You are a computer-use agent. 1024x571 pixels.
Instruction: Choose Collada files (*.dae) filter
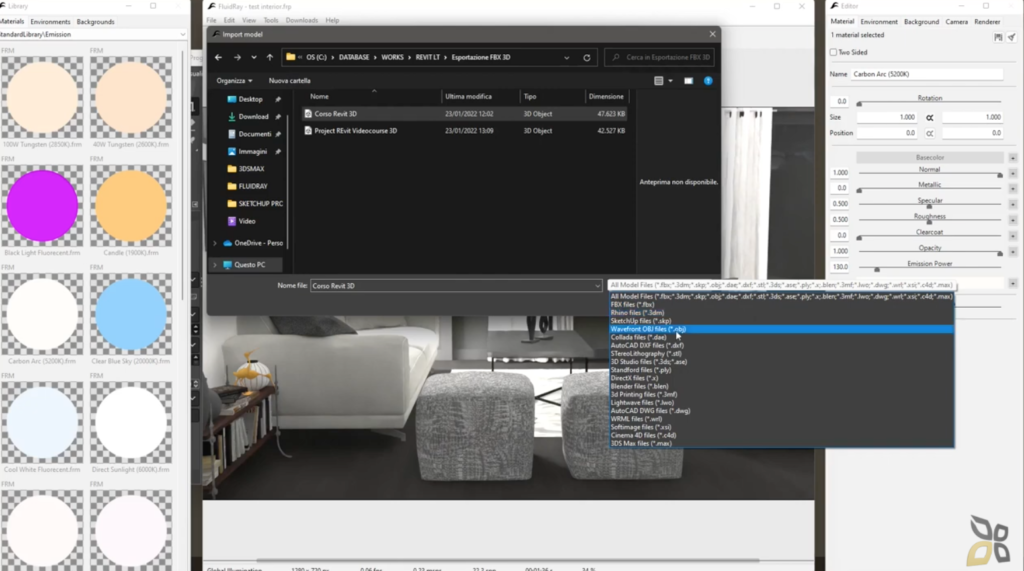(781, 337)
